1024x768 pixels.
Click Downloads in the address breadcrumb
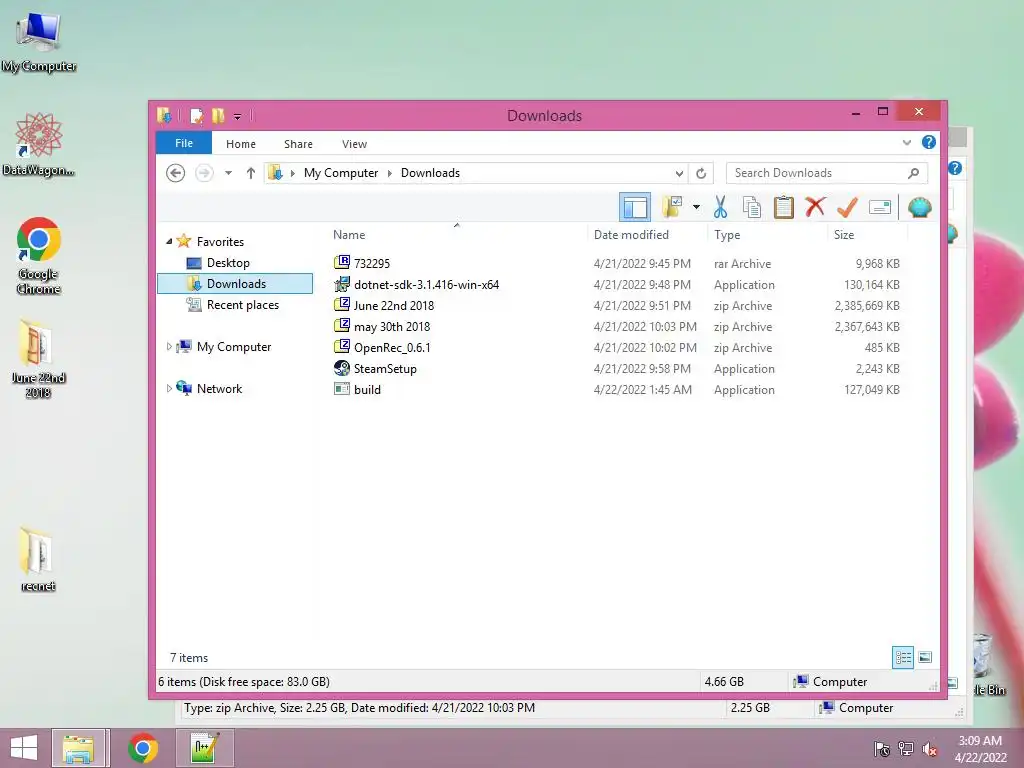click(430, 173)
